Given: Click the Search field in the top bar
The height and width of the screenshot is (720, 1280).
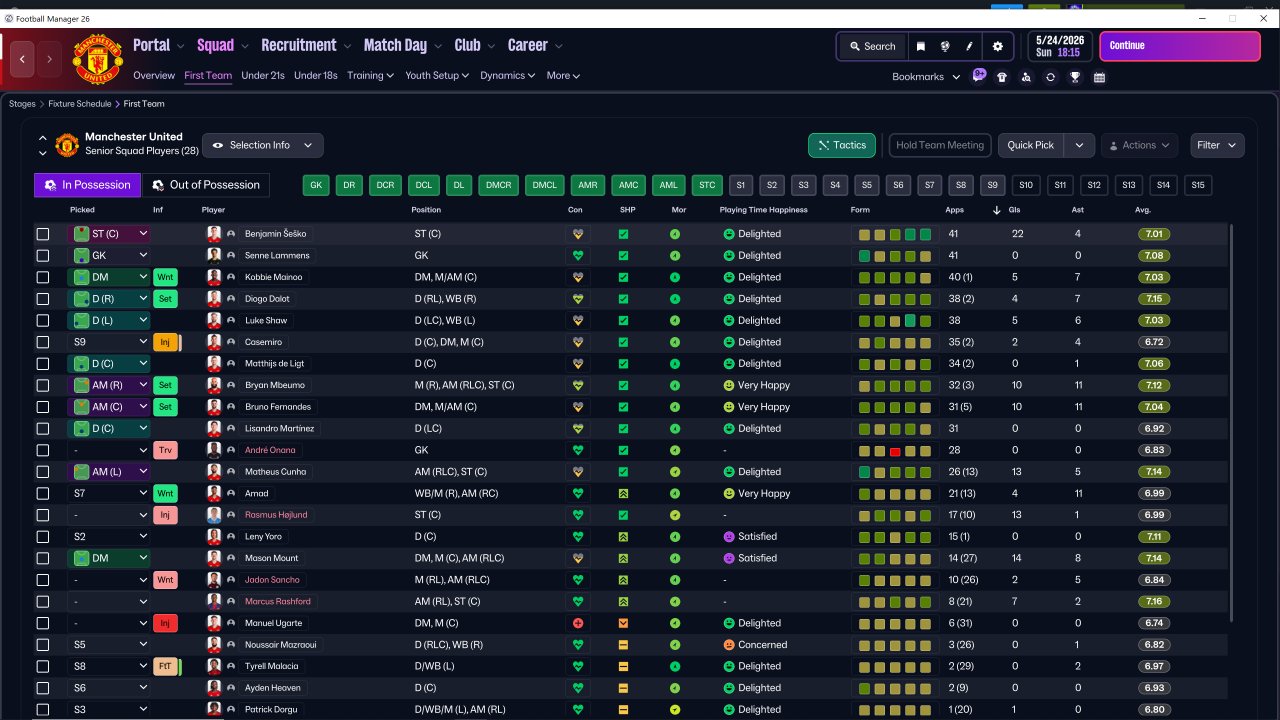Looking at the screenshot, I should pos(872,46).
